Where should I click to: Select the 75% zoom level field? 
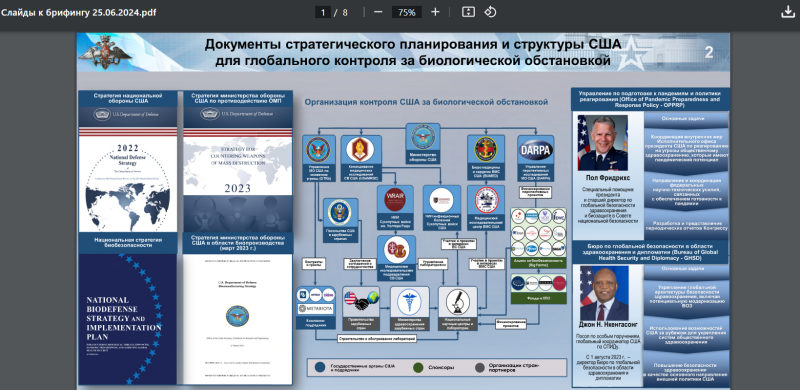pyautogui.click(x=407, y=12)
